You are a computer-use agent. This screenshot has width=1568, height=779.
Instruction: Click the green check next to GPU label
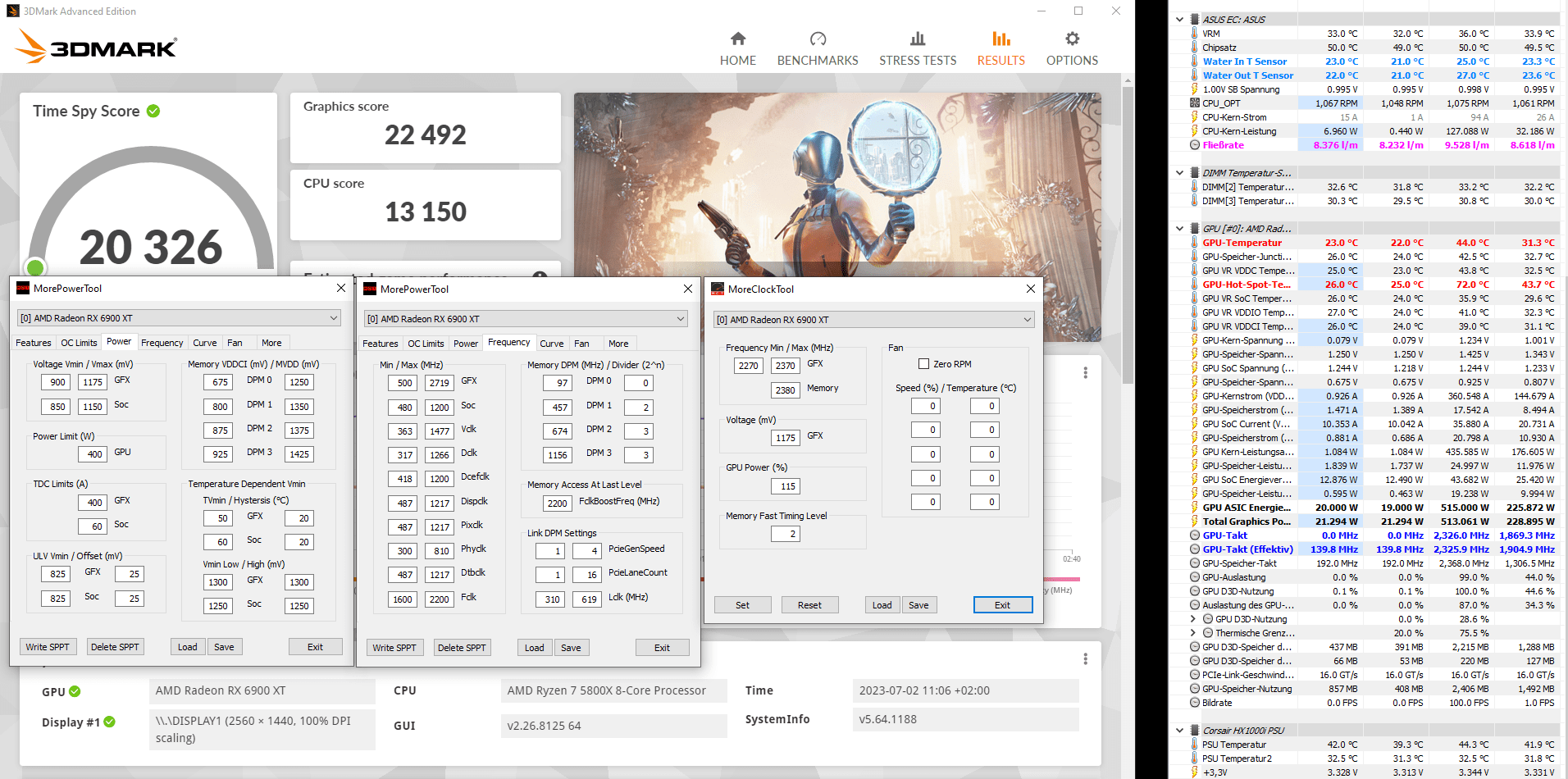point(75,691)
